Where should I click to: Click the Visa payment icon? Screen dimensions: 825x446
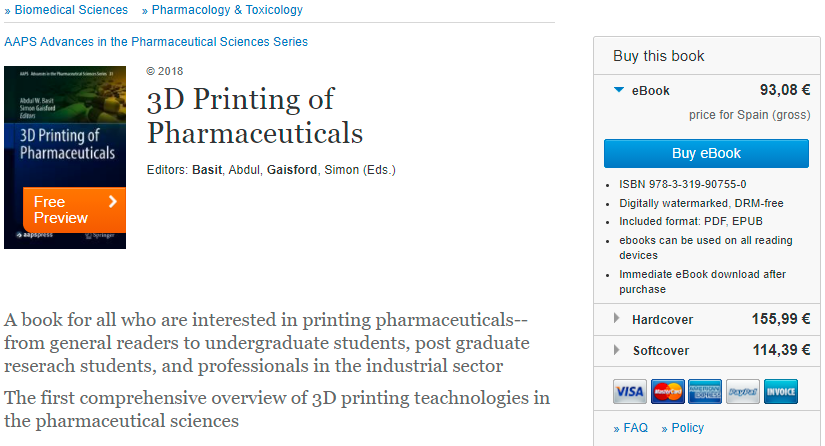pos(629,391)
